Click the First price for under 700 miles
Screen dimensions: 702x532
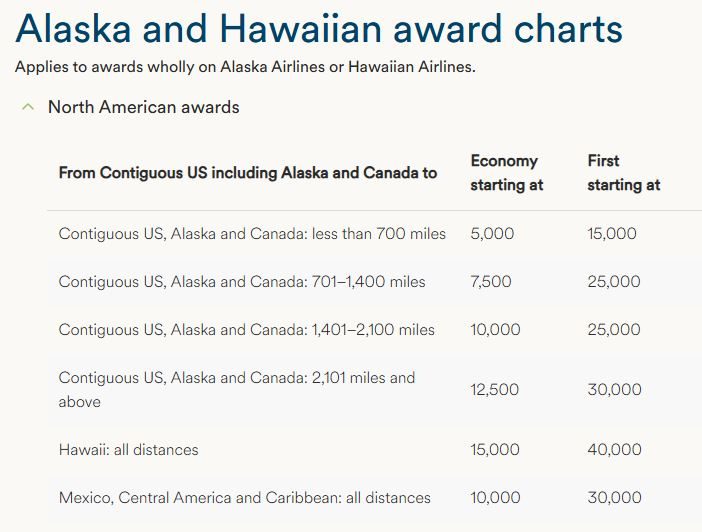click(x=612, y=234)
